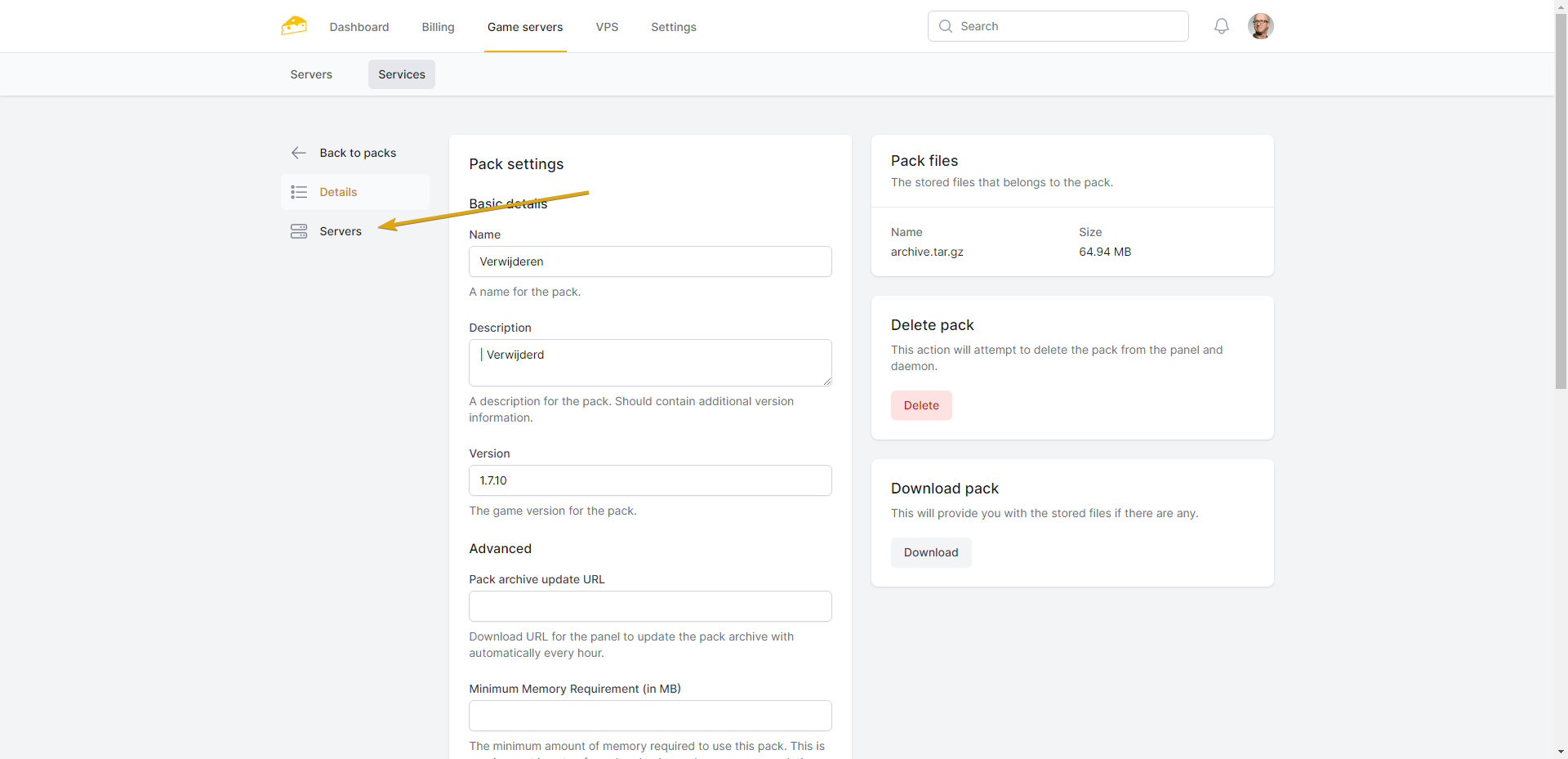1568x759 pixels.
Task: Click the Servers sidebar stack icon
Action: pos(299,231)
